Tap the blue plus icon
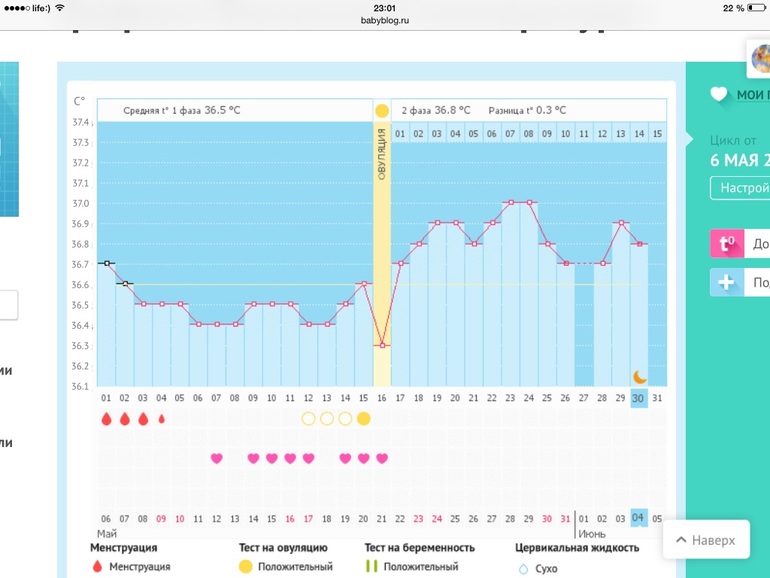 (x=727, y=282)
